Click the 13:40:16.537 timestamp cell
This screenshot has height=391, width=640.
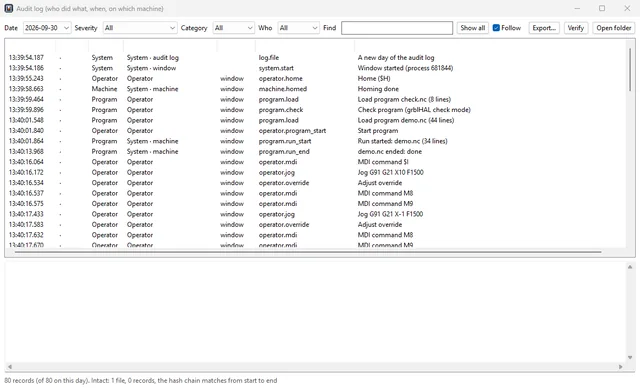coord(26,193)
